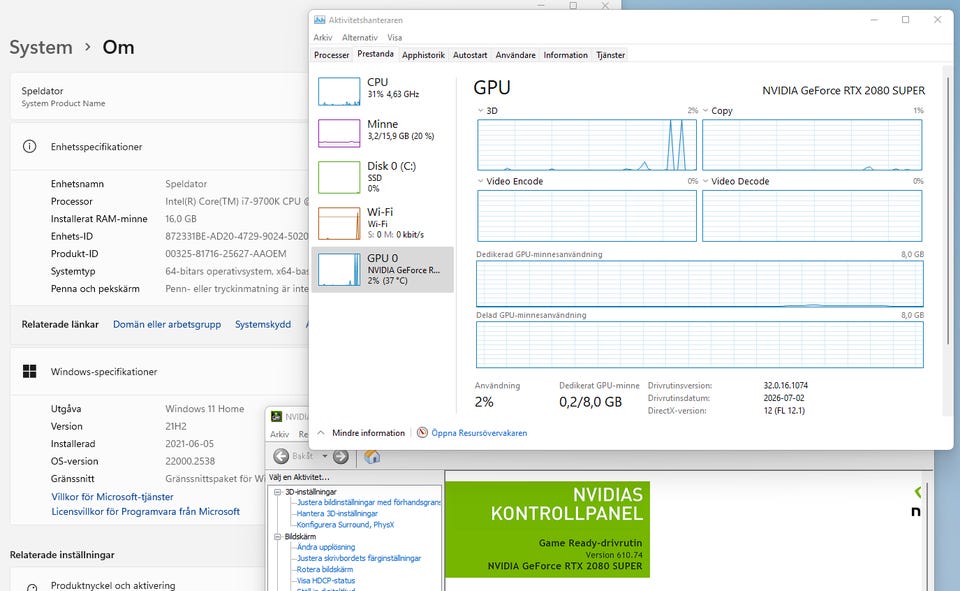Collapse the Bildskärm tree node
This screenshot has width=960, height=591.
coord(277,536)
